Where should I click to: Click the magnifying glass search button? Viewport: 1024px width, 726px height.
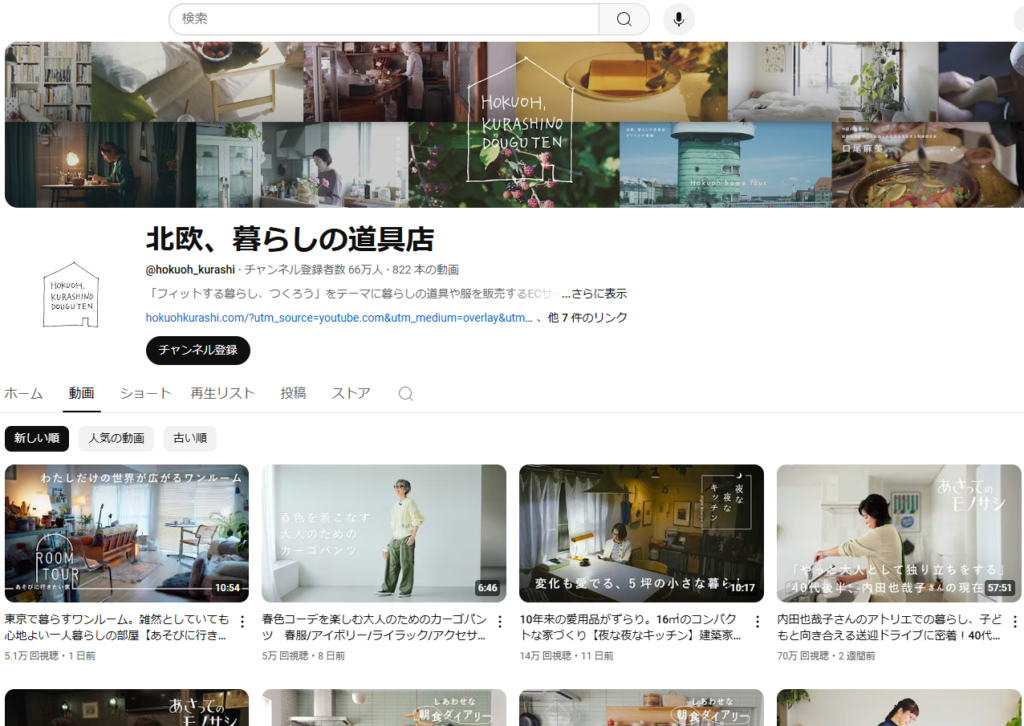coord(624,19)
